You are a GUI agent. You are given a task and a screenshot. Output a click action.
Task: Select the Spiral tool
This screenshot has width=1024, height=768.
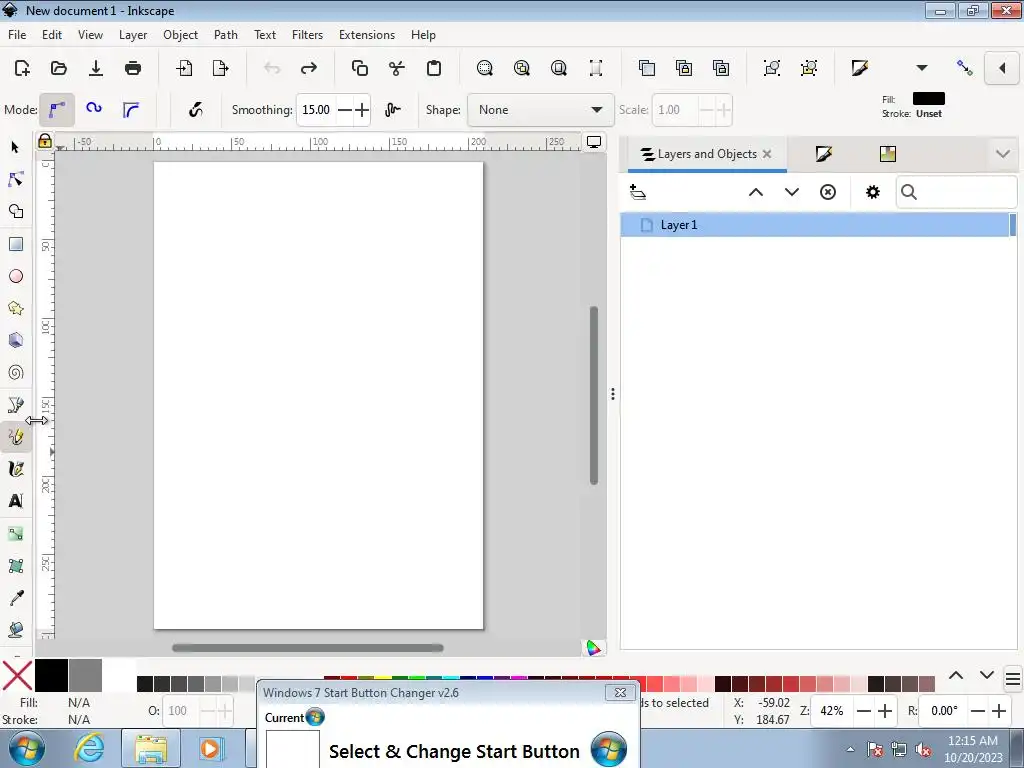click(x=16, y=372)
